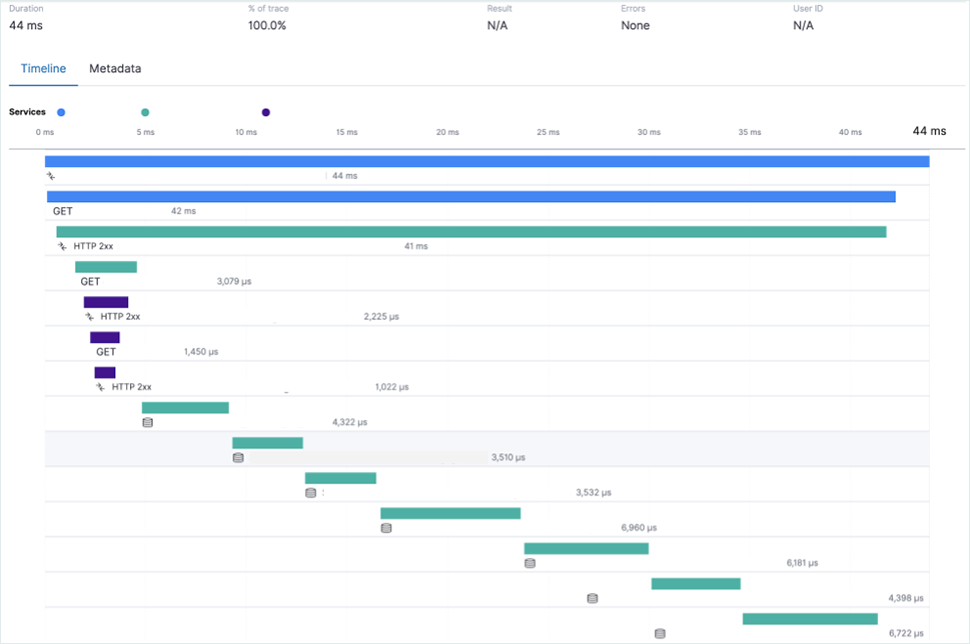Click the transaction icon beside 44 ms label

click(51, 176)
